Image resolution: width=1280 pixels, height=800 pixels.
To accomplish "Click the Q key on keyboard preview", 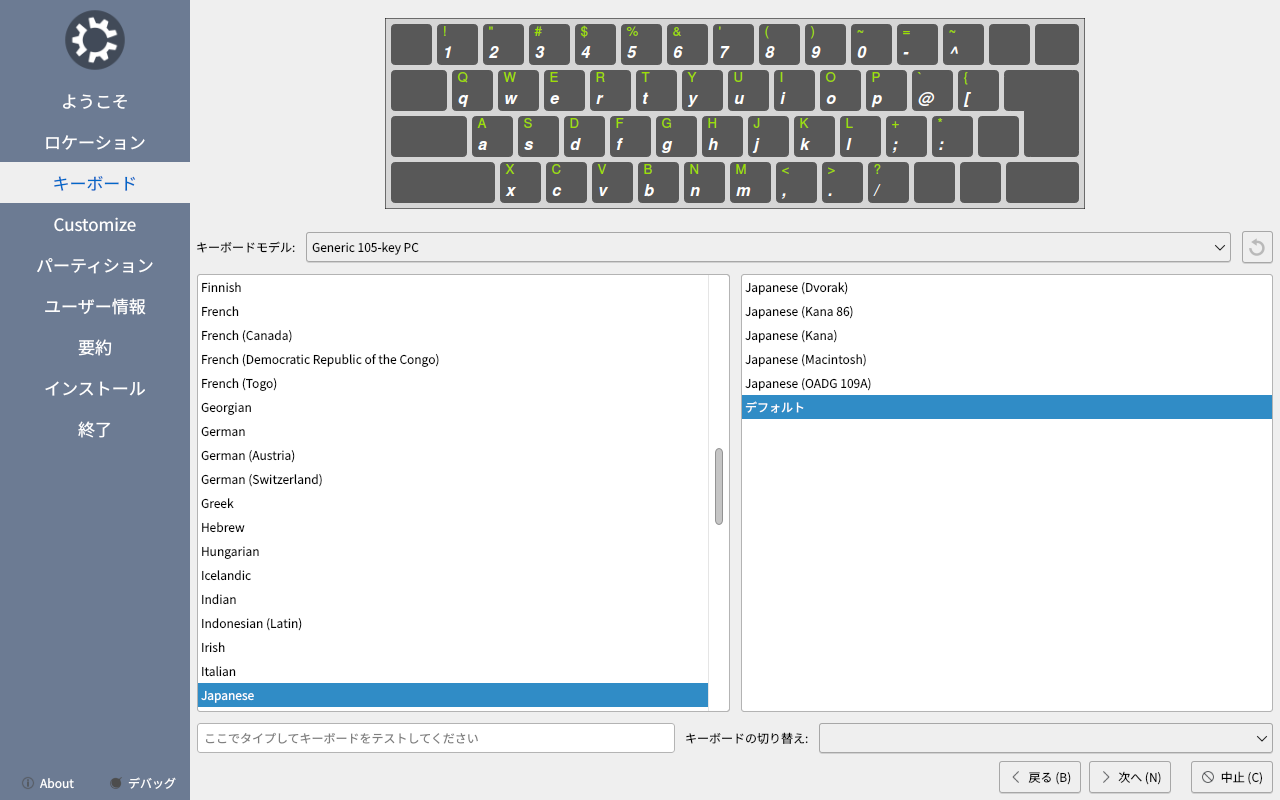I will pyautogui.click(x=472, y=90).
